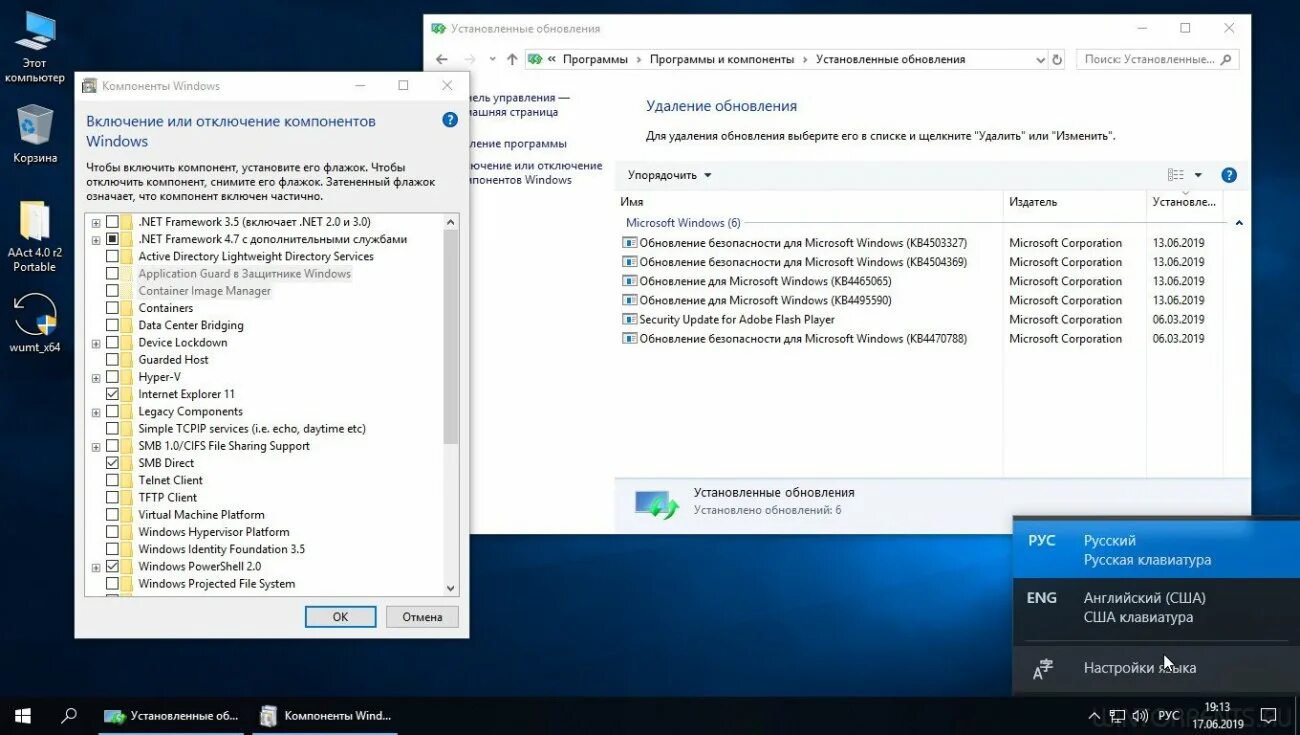The image size is (1300, 735).
Task: Click icon of Security Update for Adobe Flash Player
Action: point(629,320)
